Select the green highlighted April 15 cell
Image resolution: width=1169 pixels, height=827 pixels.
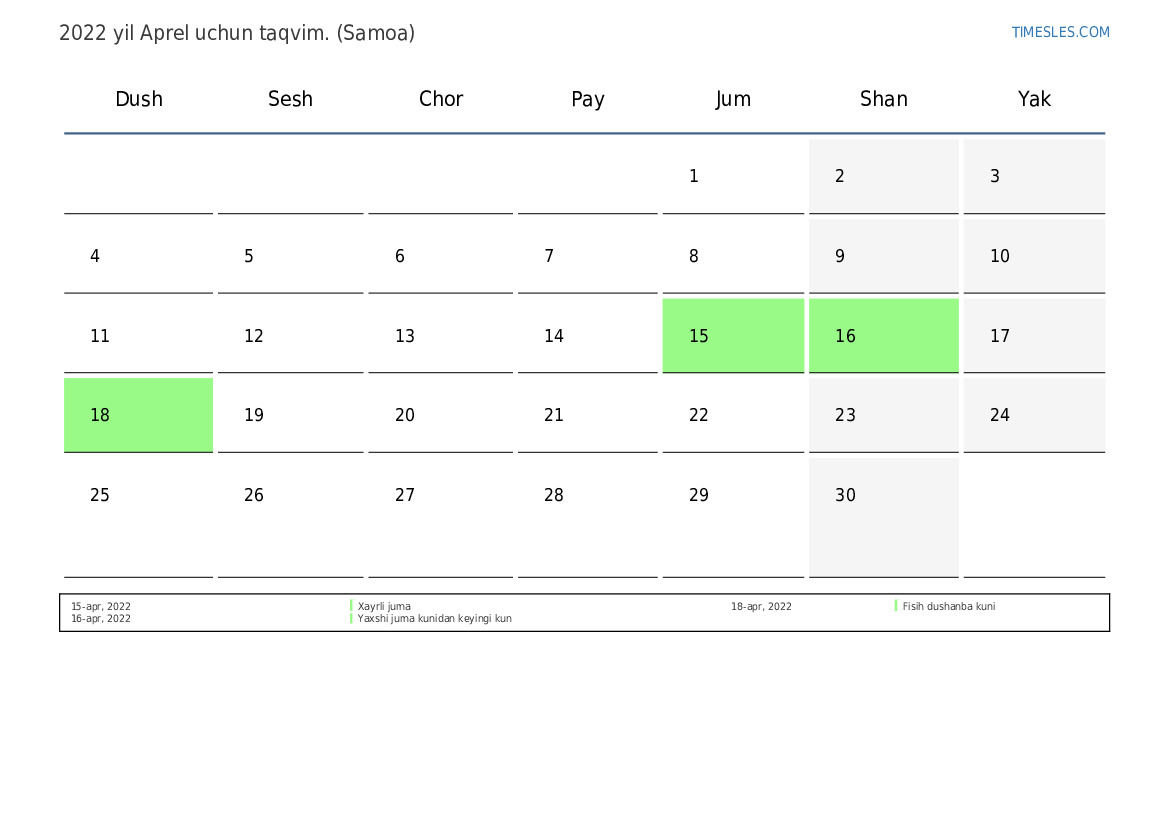(x=732, y=336)
